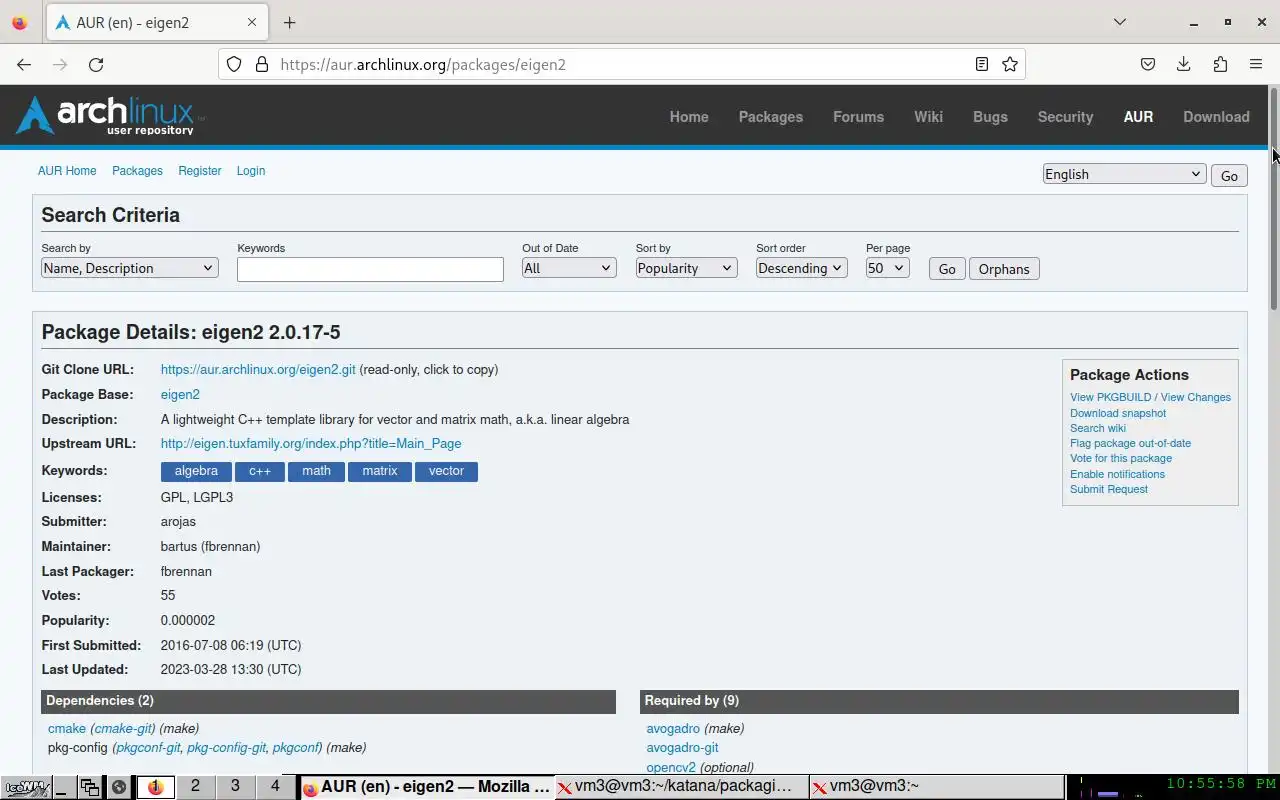Click the globe icon in the taskbar
Viewport: 1280px width, 800px height.
point(119,787)
